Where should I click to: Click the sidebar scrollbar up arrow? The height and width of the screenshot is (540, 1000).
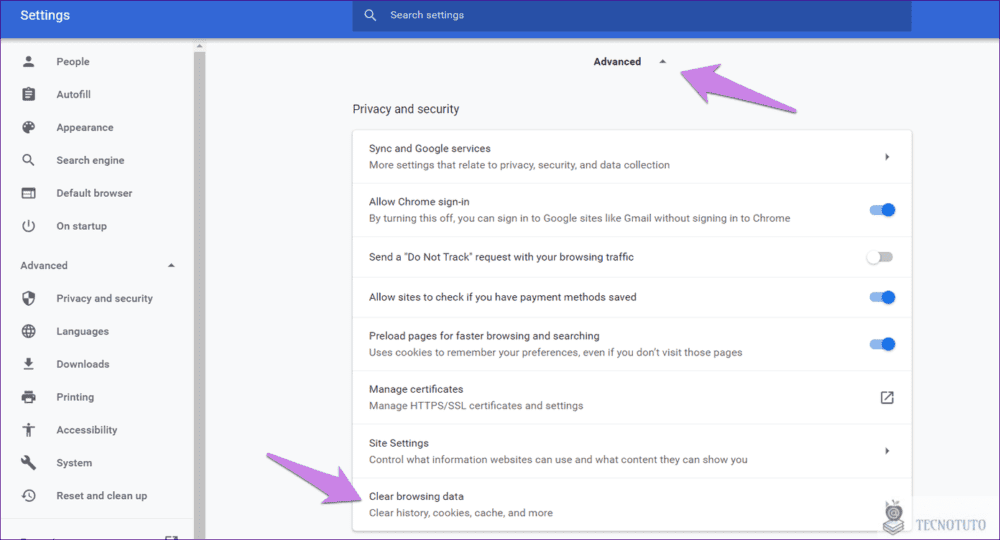coord(199,46)
